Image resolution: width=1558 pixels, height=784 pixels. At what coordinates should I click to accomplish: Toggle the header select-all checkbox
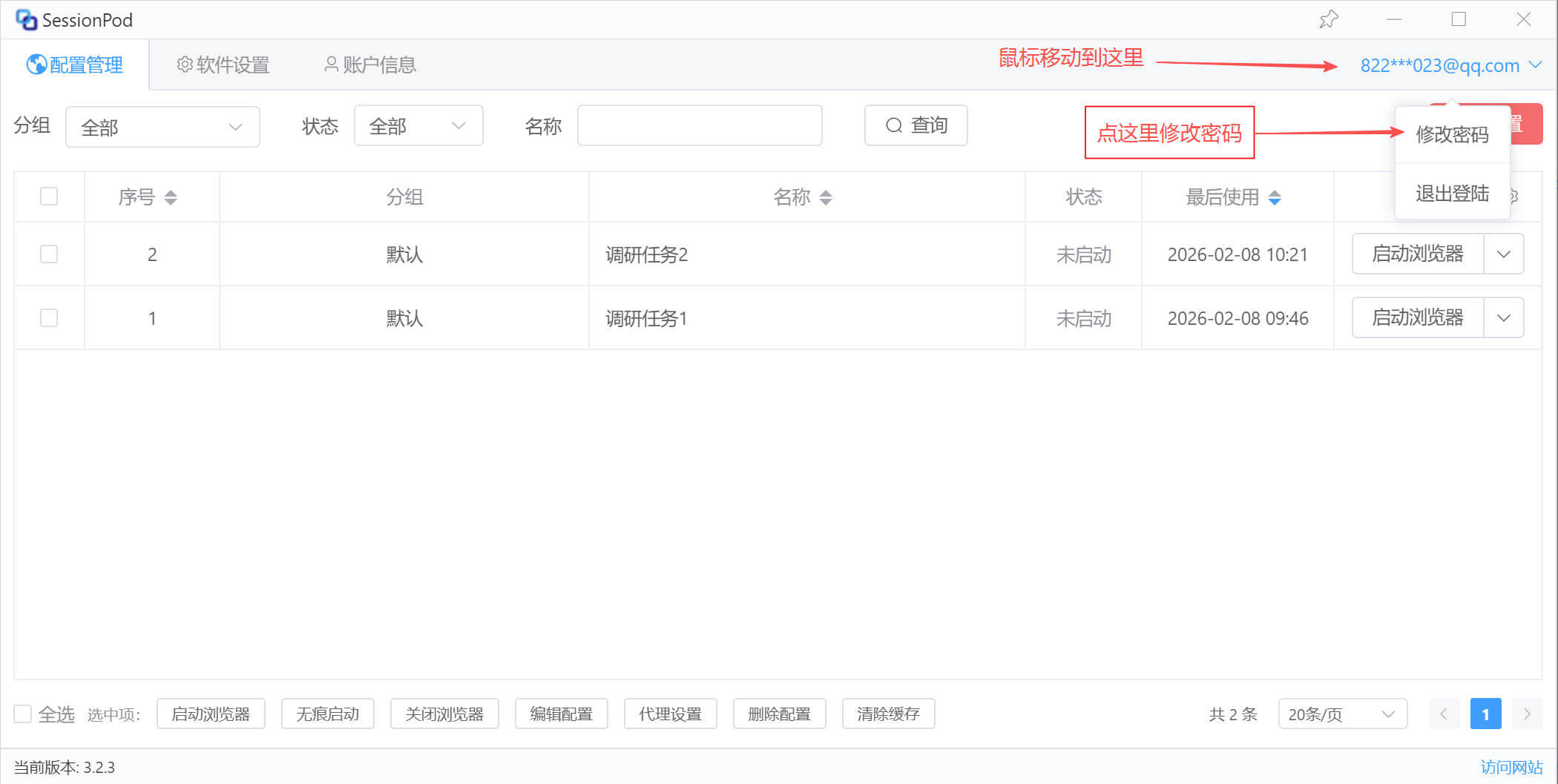pyautogui.click(x=49, y=197)
